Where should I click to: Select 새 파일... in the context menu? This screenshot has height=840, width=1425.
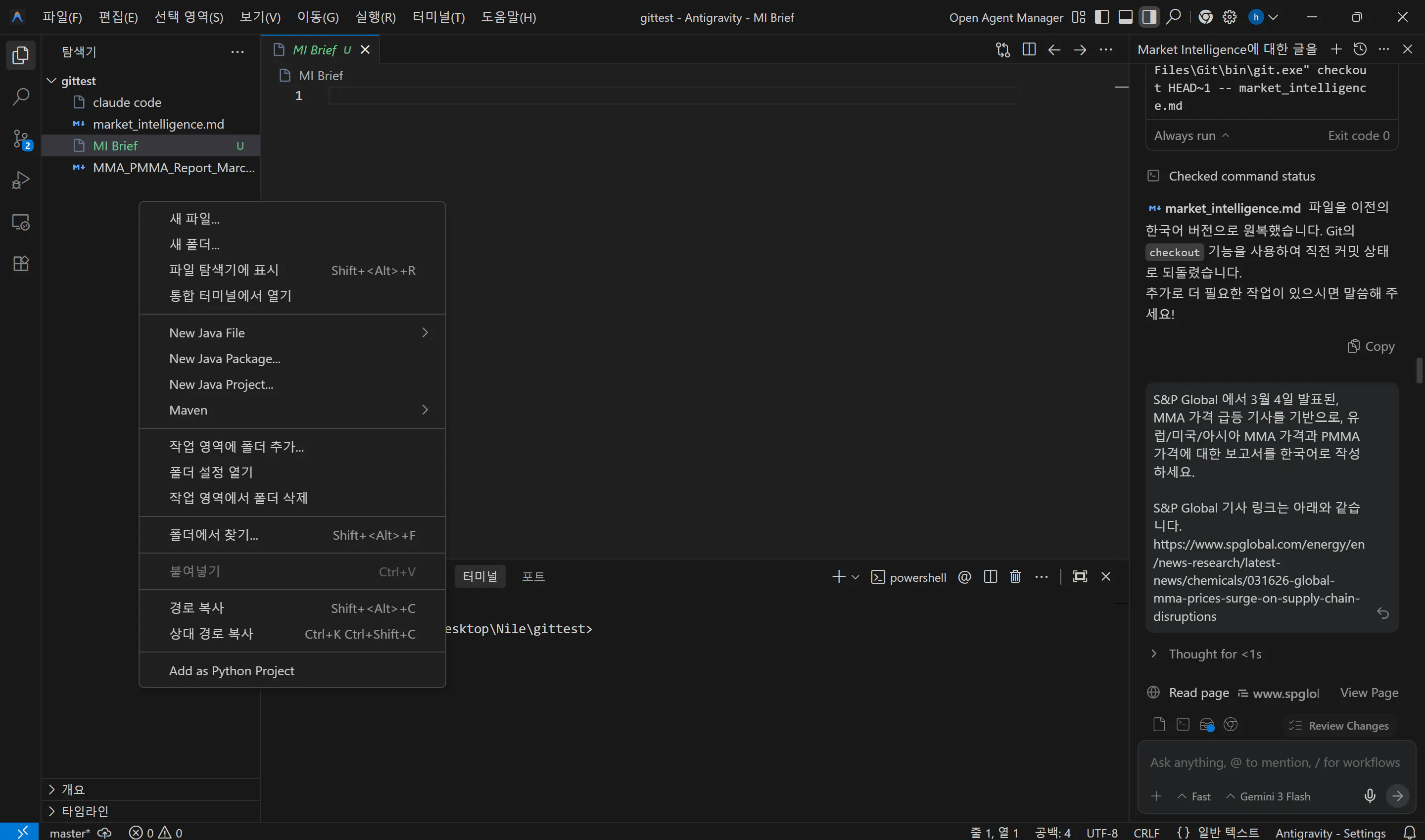[292, 219]
